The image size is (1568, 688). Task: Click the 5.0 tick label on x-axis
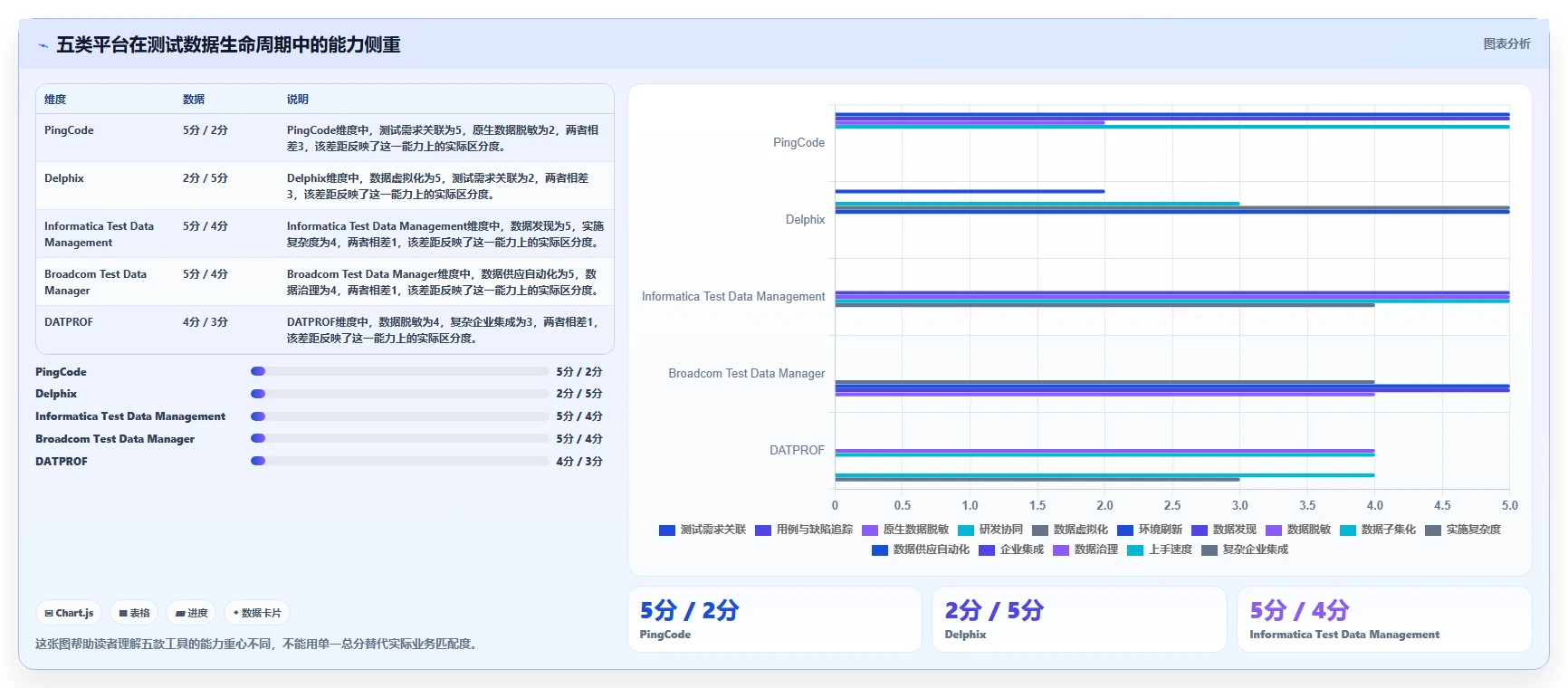[x=1509, y=506]
